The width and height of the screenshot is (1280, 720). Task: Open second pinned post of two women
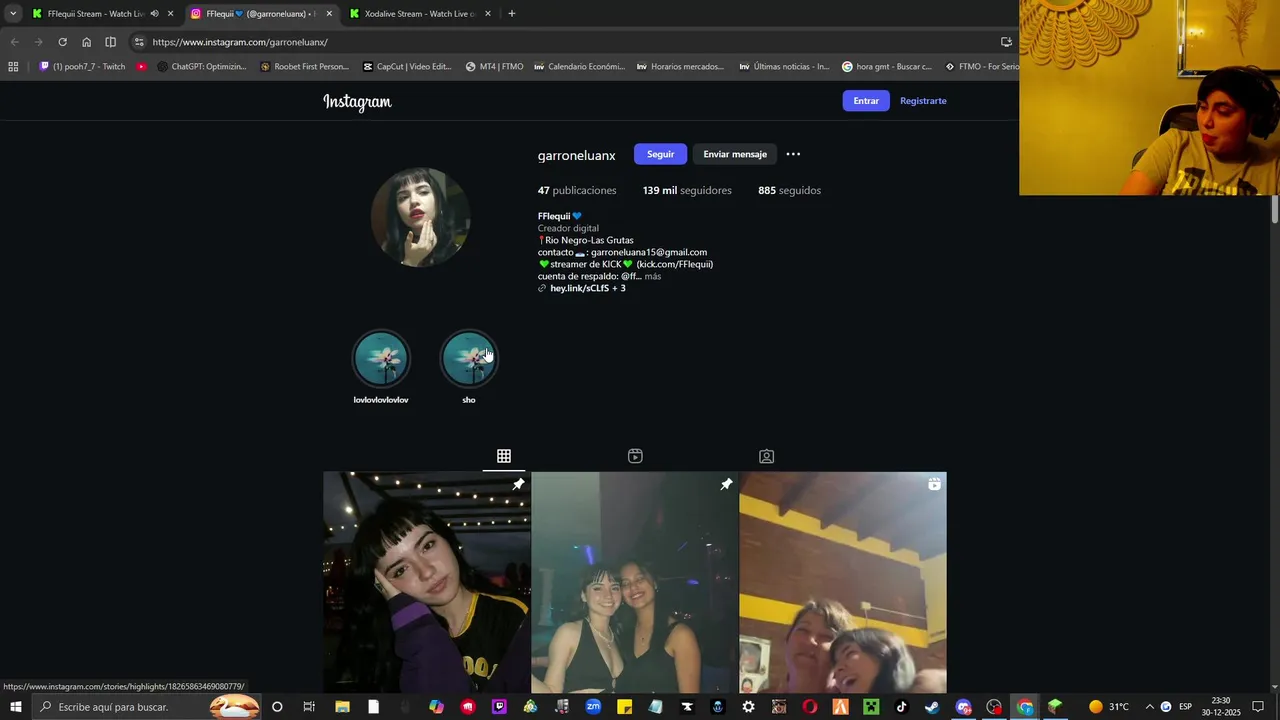[635, 582]
